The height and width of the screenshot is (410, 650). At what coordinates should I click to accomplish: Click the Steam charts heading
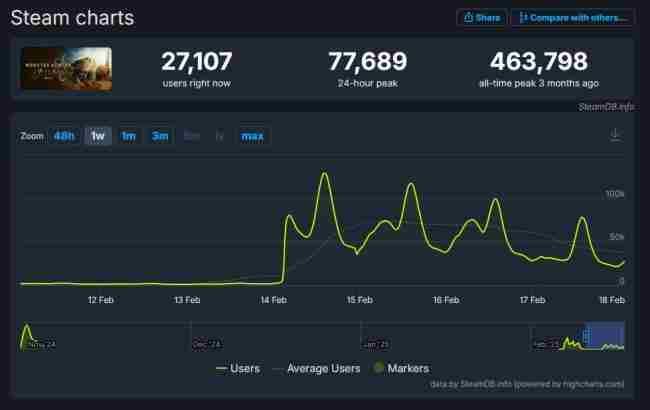pos(73,18)
